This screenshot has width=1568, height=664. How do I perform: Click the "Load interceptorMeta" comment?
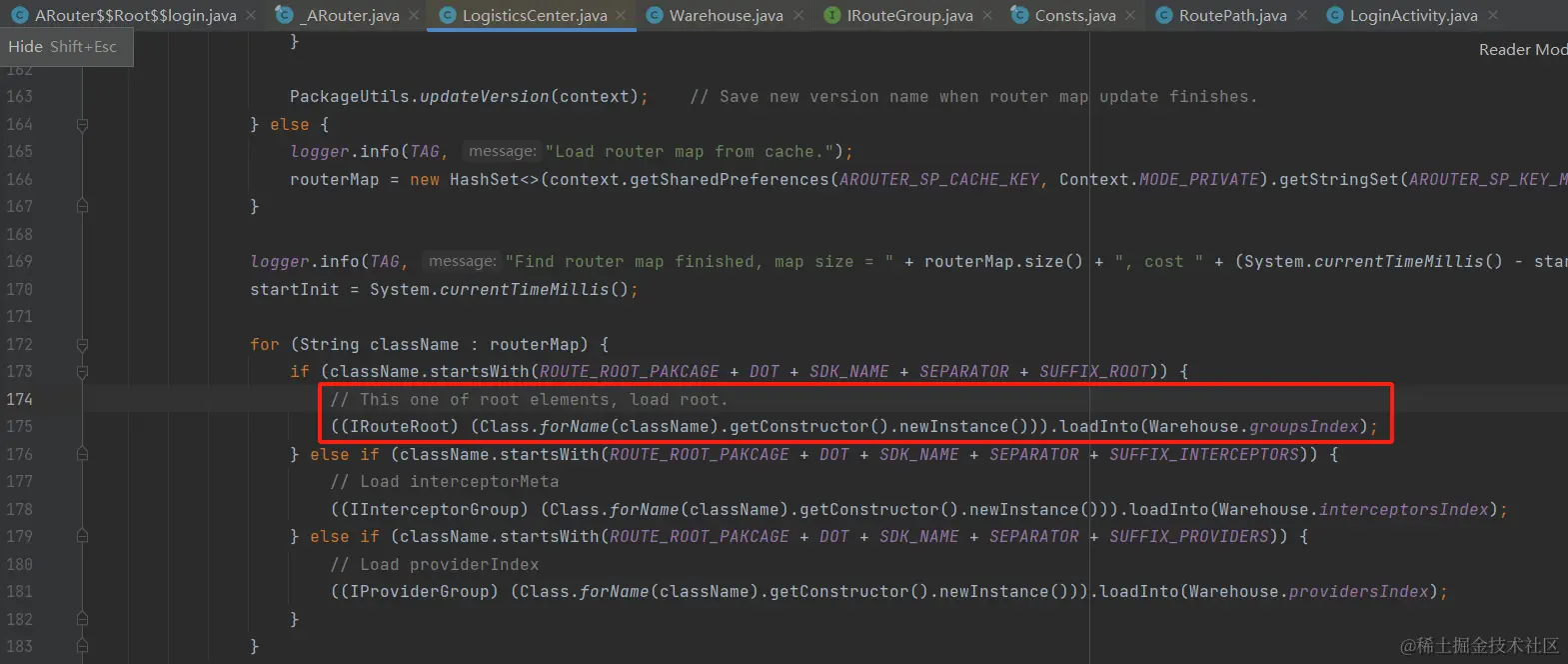click(445, 482)
